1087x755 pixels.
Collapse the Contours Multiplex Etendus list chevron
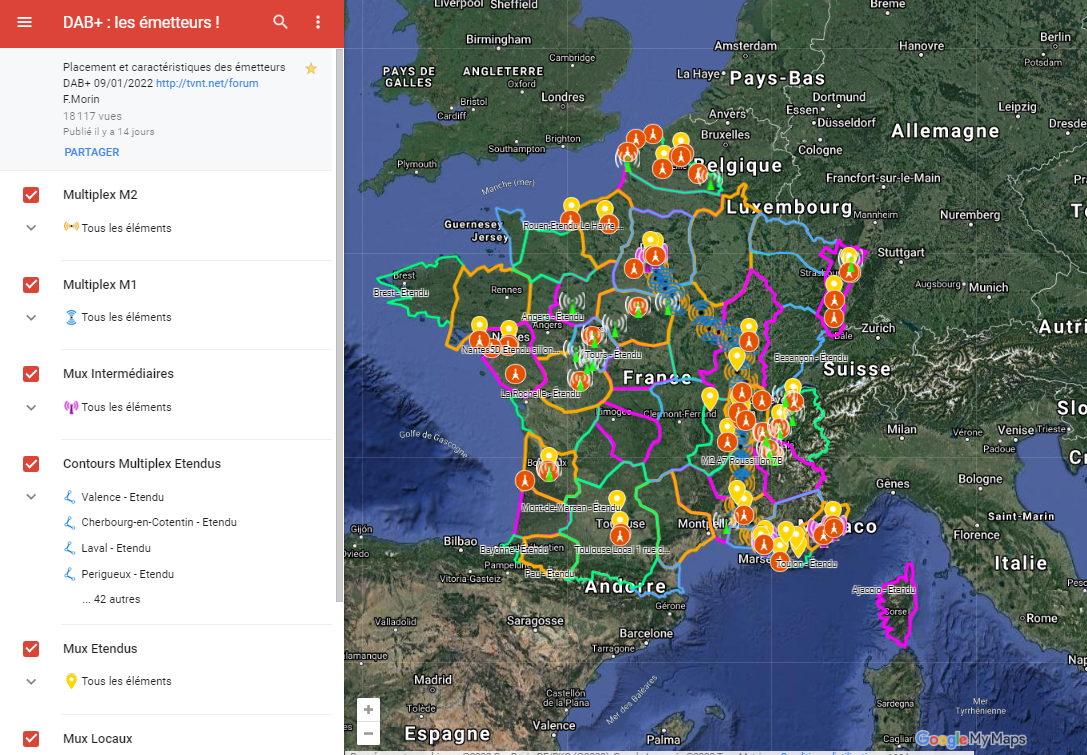[31, 497]
